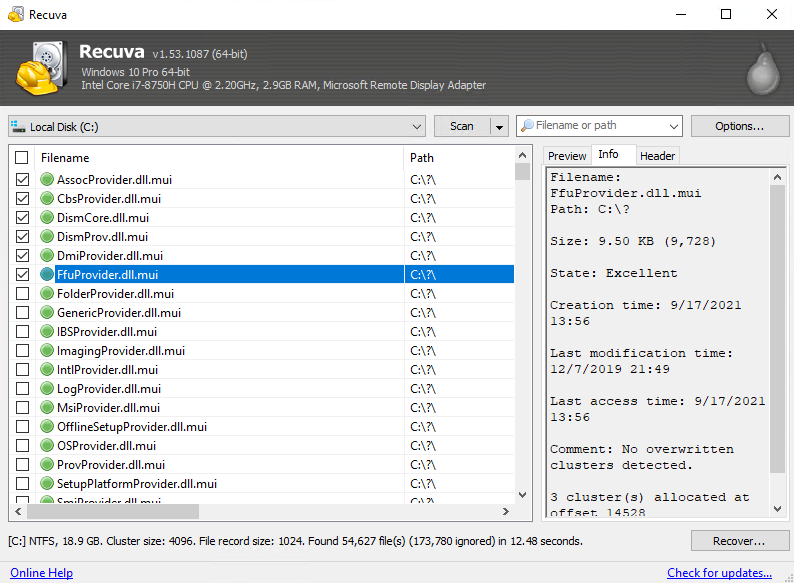Image resolution: width=794 pixels, height=583 pixels.
Task: Click the Info panel scroll-down arrow
Action: (777, 509)
